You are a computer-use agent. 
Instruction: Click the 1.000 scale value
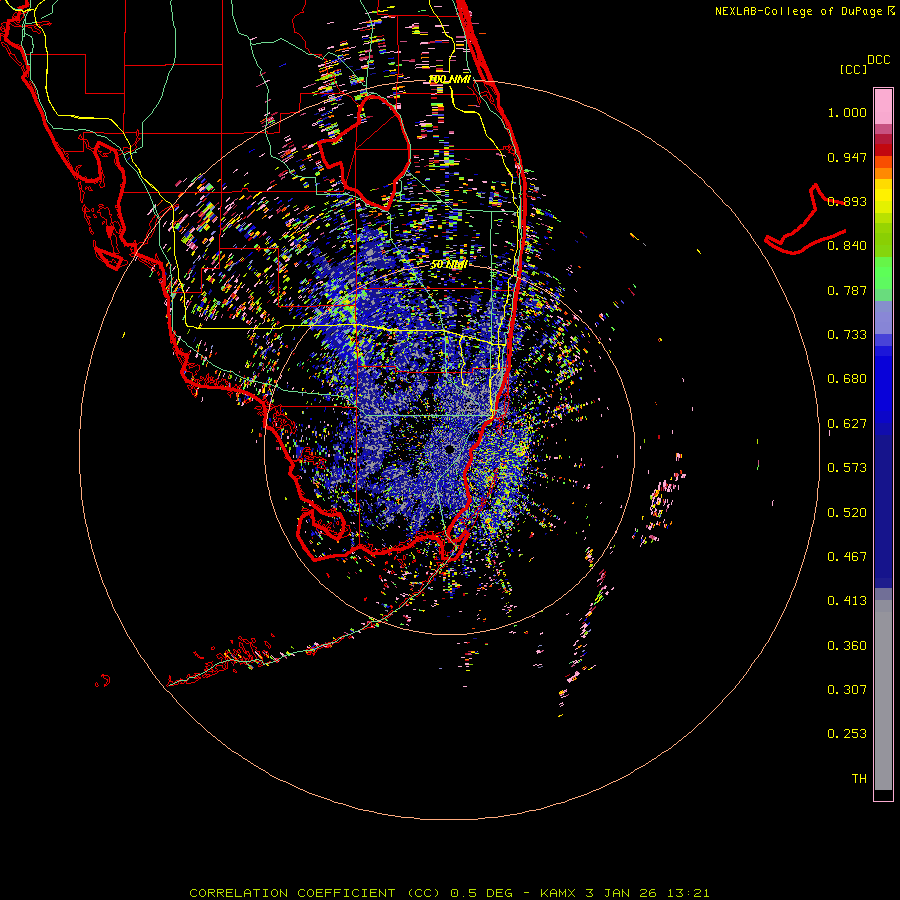pos(847,112)
